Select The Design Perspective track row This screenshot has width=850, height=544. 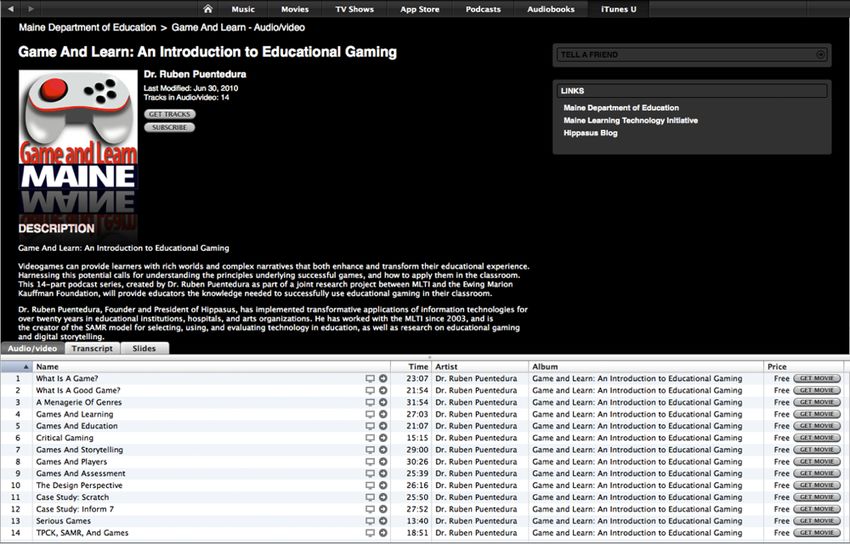(424, 485)
